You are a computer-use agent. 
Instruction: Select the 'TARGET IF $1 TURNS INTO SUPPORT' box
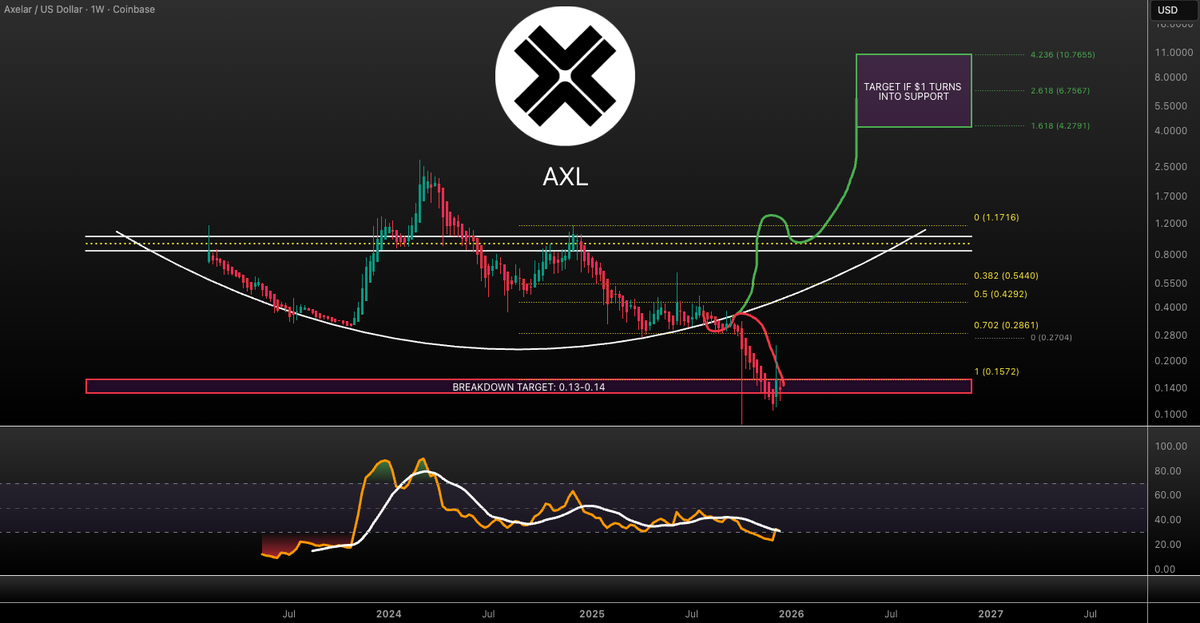click(913, 91)
